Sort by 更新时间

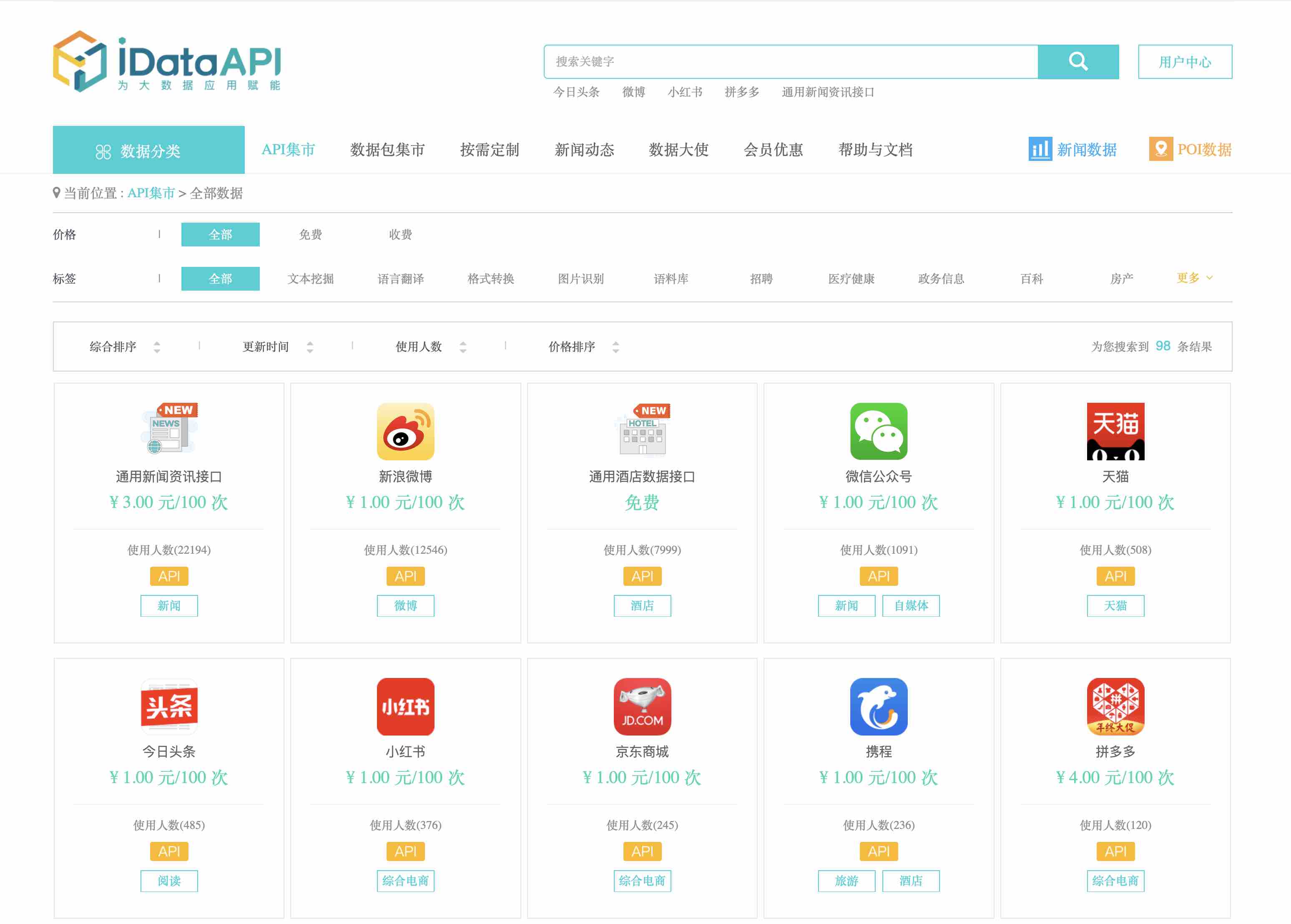tap(278, 346)
